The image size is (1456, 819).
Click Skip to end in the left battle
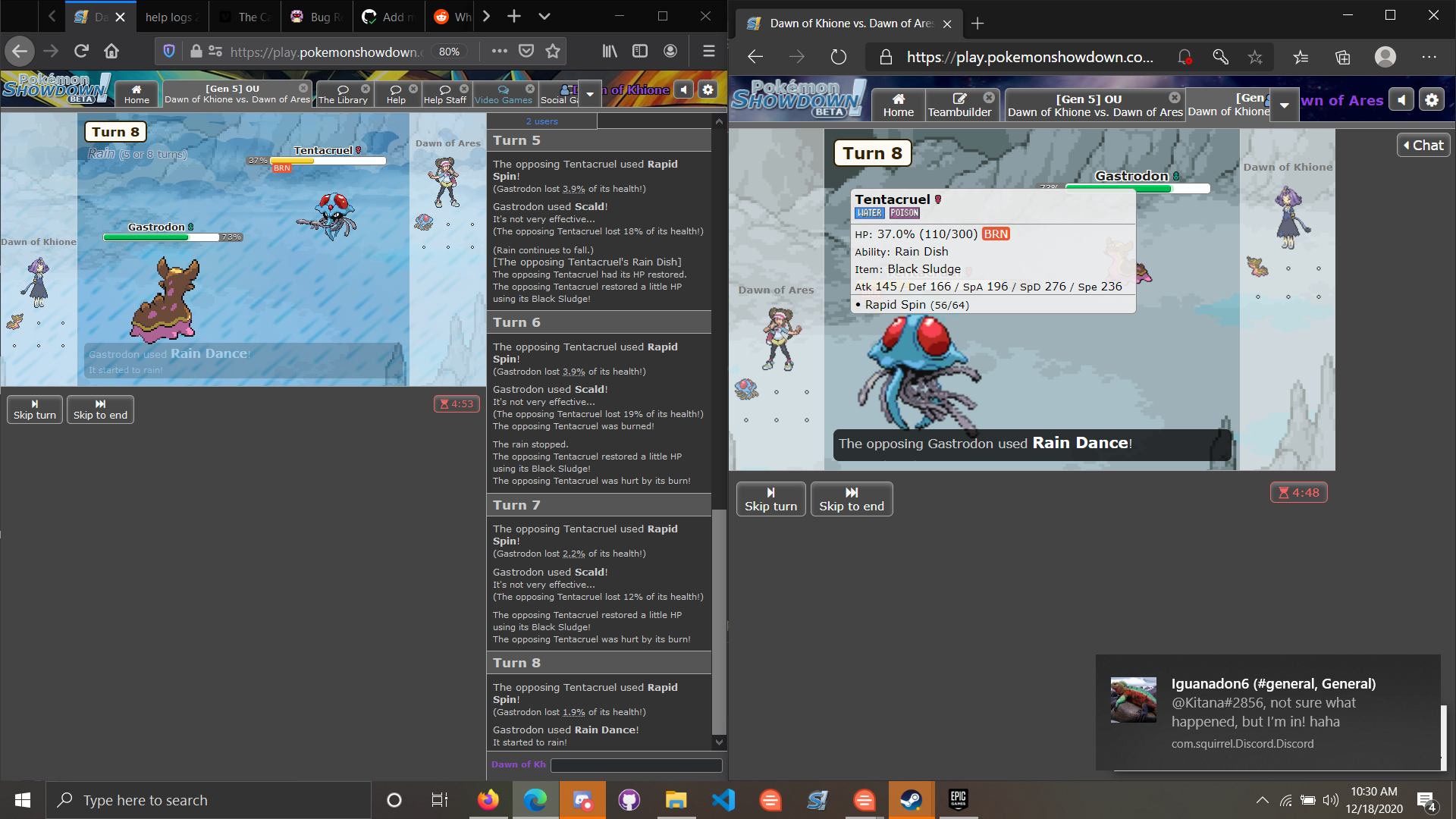(100, 409)
